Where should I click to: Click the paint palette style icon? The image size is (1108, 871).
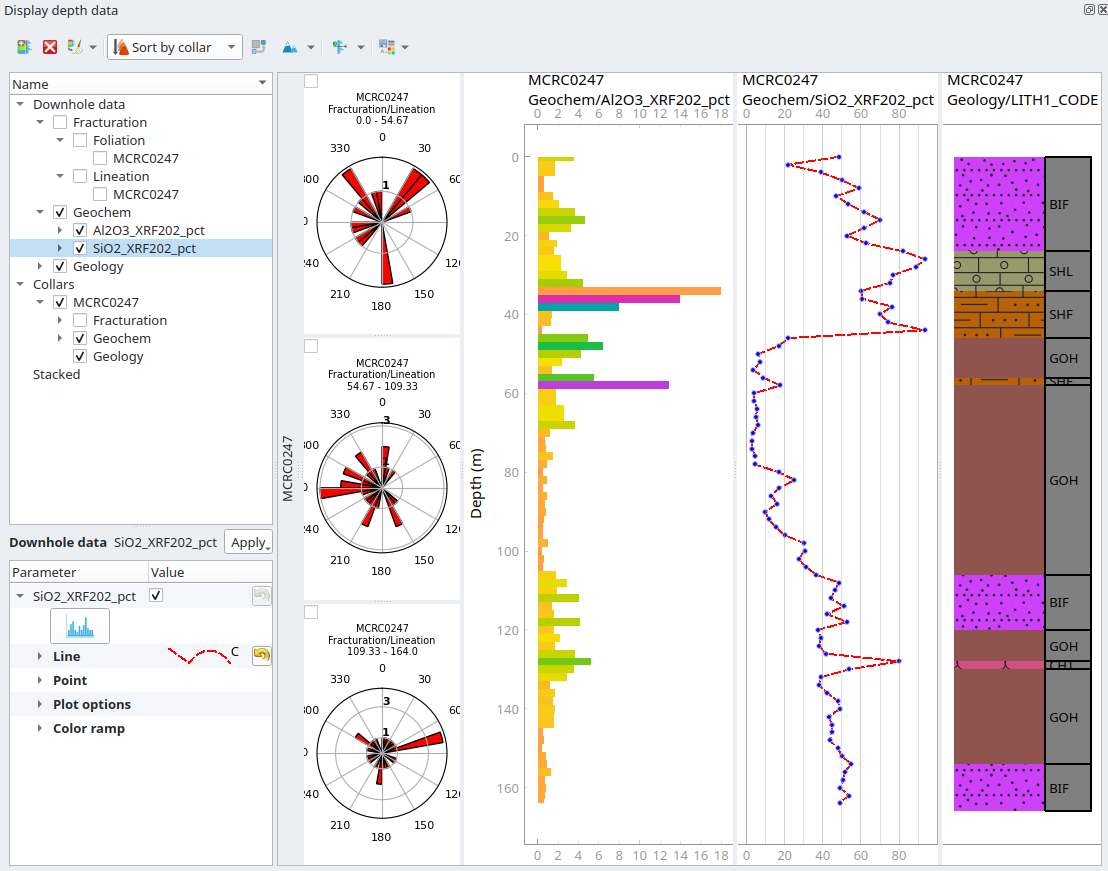coord(75,47)
